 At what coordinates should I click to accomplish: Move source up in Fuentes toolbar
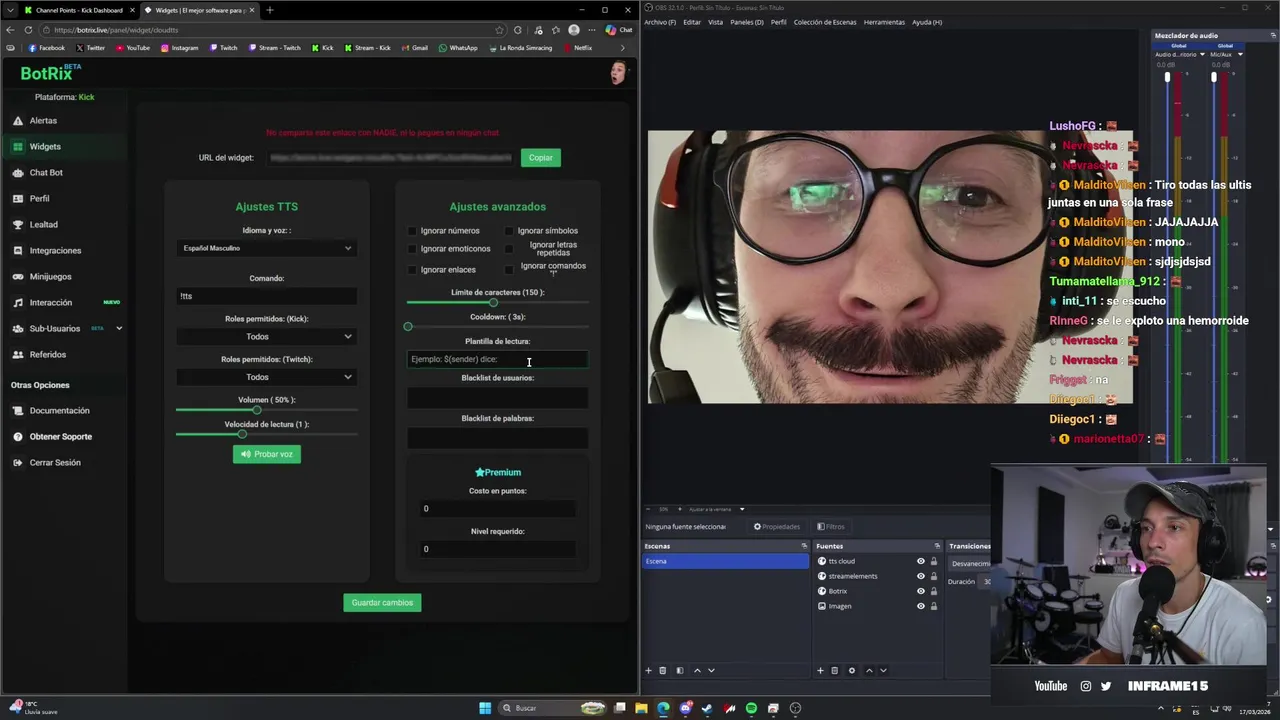[x=868, y=670]
